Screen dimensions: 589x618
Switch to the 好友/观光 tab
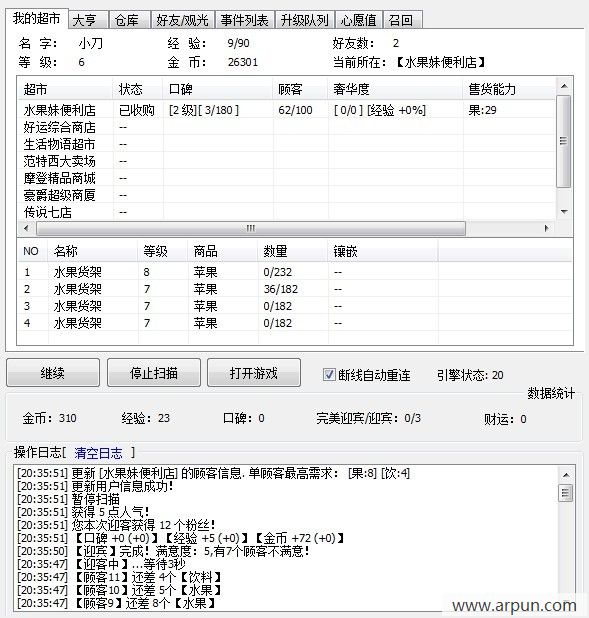click(x=183, y=20)
